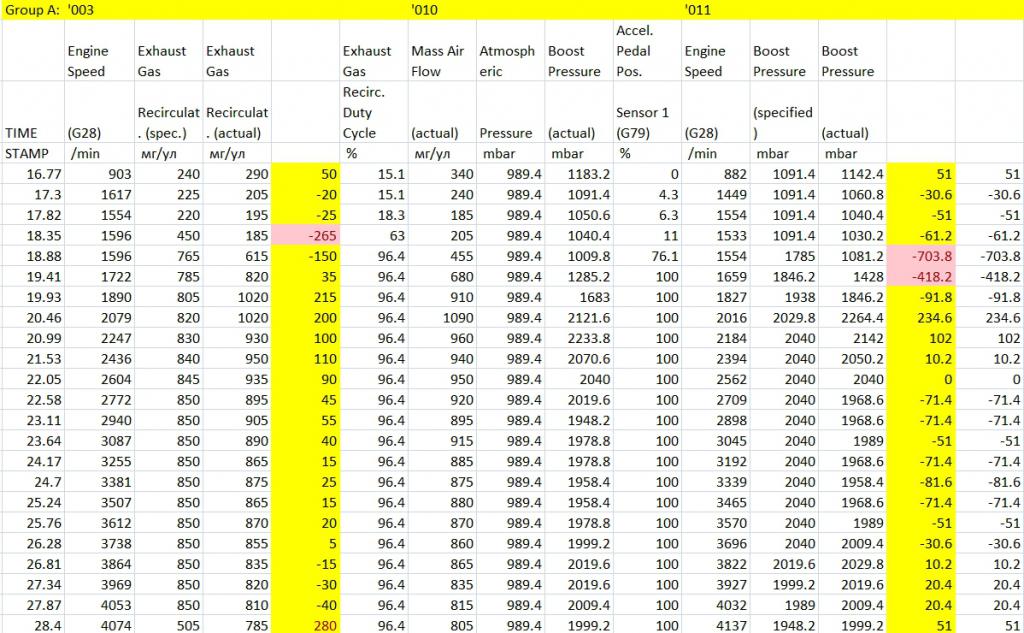Select engine speed value 4074
Screen dimensions: 1024x633
point(100,625)
